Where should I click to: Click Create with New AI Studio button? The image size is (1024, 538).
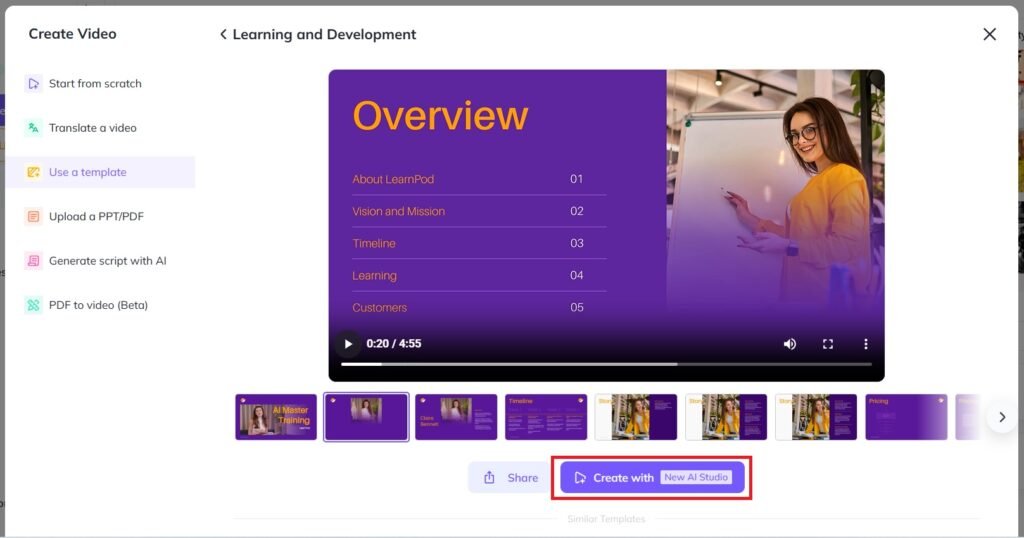pos(652,478)
